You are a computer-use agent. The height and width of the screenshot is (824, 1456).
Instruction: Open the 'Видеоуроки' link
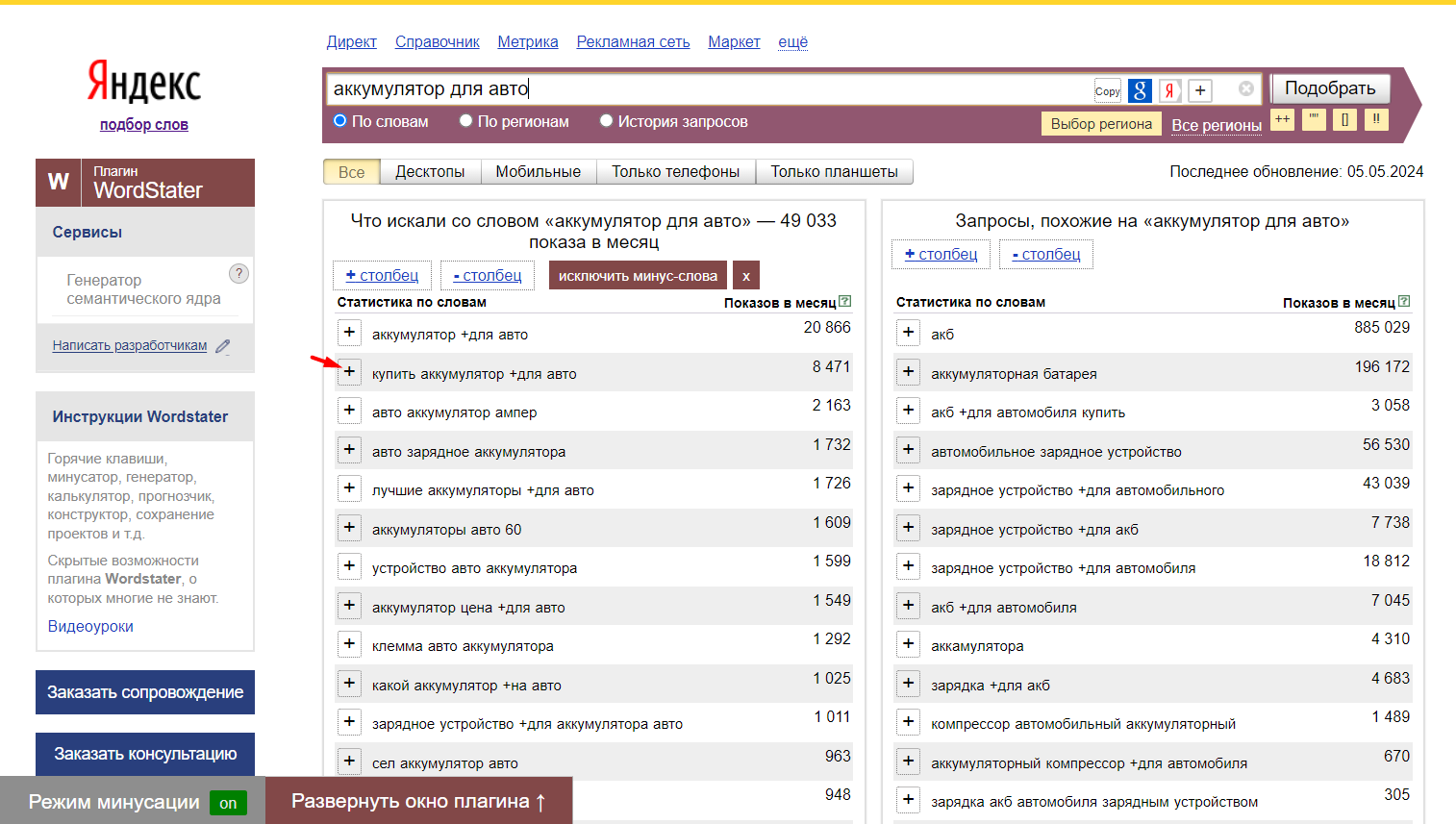(90, 626)
